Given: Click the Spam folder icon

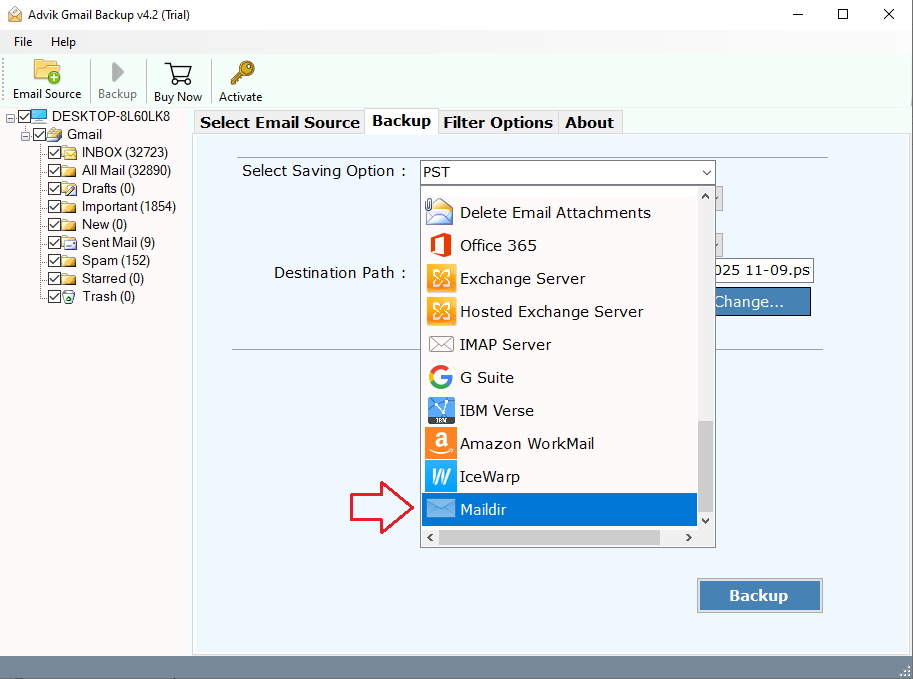Looking at the screenshot, I should pyautogui.click(x=70, y=261).
